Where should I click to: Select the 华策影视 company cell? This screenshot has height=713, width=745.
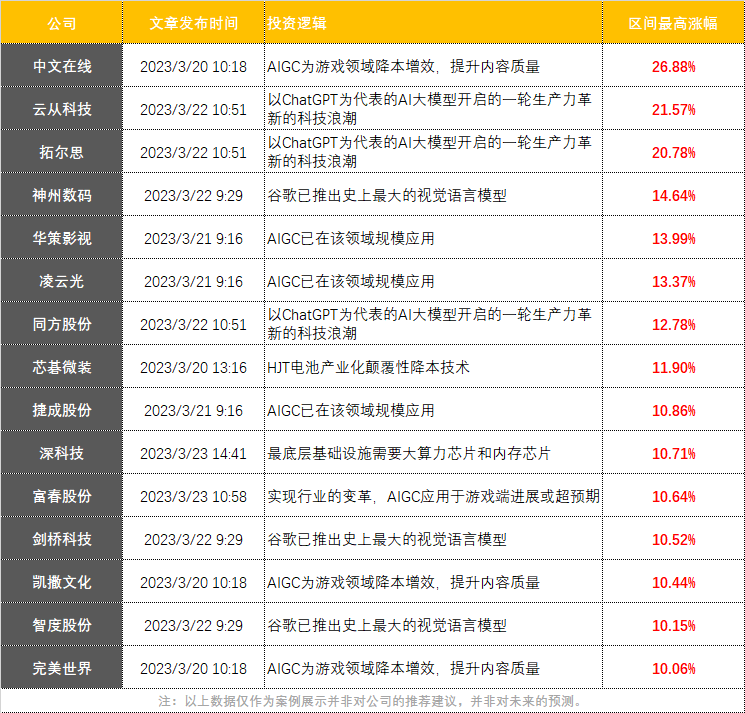(62, 238)
